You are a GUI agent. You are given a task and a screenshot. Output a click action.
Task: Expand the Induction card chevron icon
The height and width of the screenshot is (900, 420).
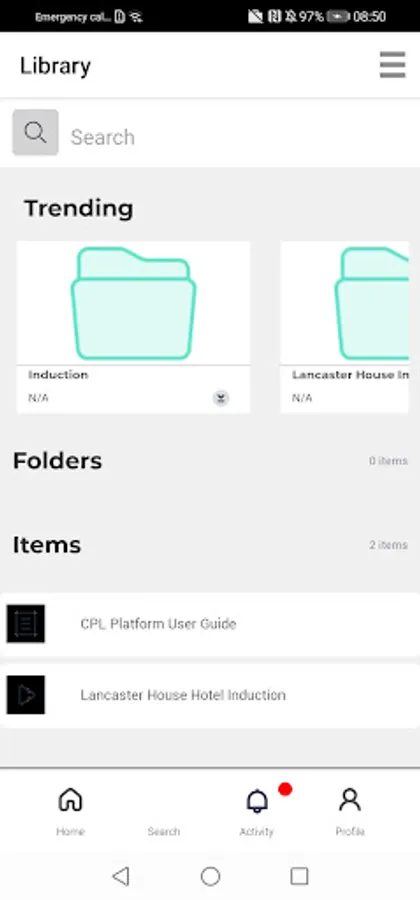[x=221, y=398]
